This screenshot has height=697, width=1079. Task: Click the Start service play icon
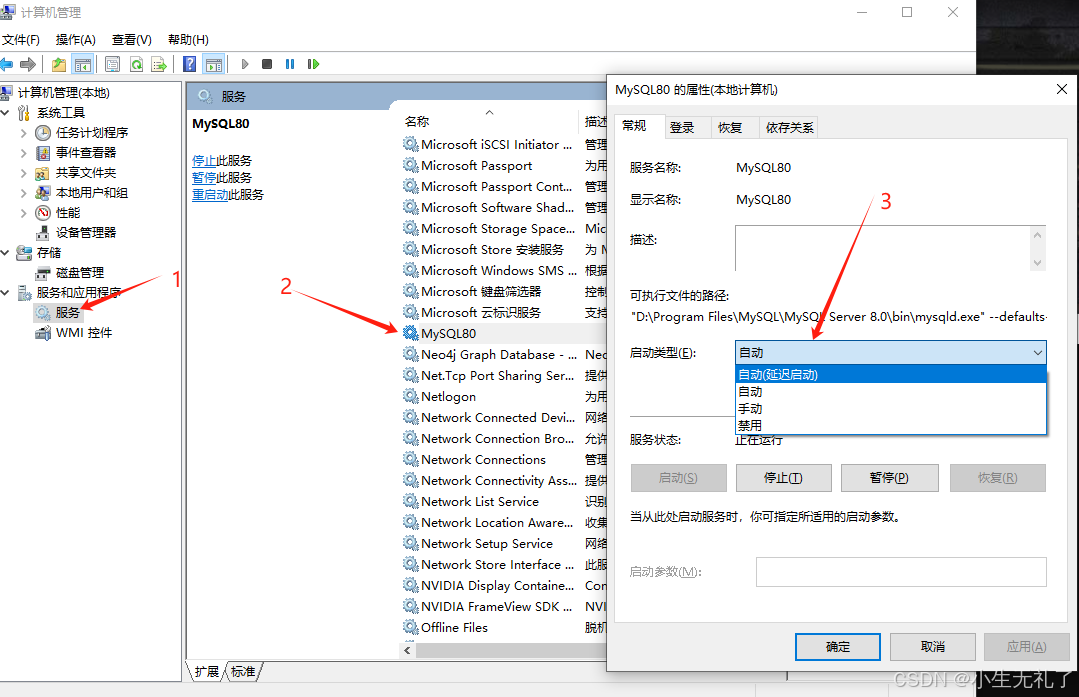click(244, 64)
